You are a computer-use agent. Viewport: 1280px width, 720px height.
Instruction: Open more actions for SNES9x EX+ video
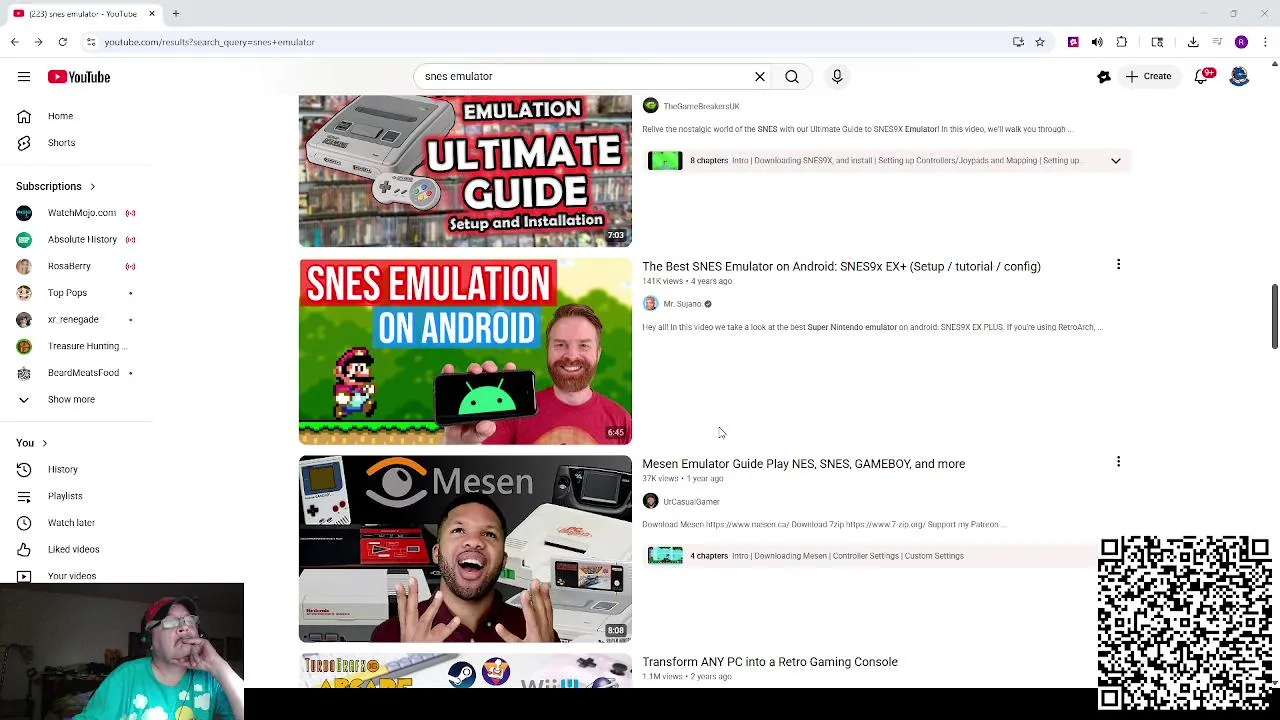click(x=1118, y=265)
